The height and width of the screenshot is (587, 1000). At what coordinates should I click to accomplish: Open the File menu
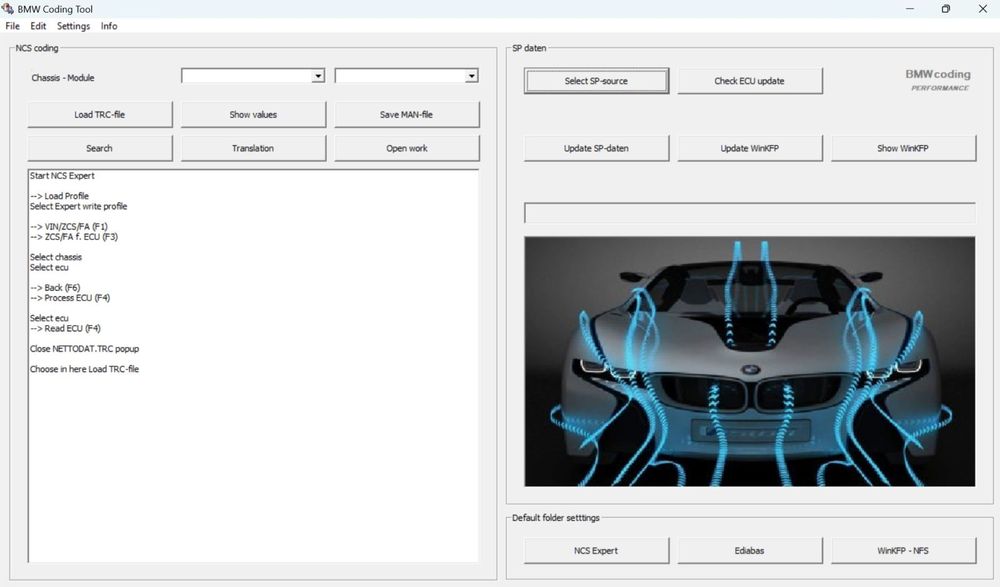click(13, 26)
